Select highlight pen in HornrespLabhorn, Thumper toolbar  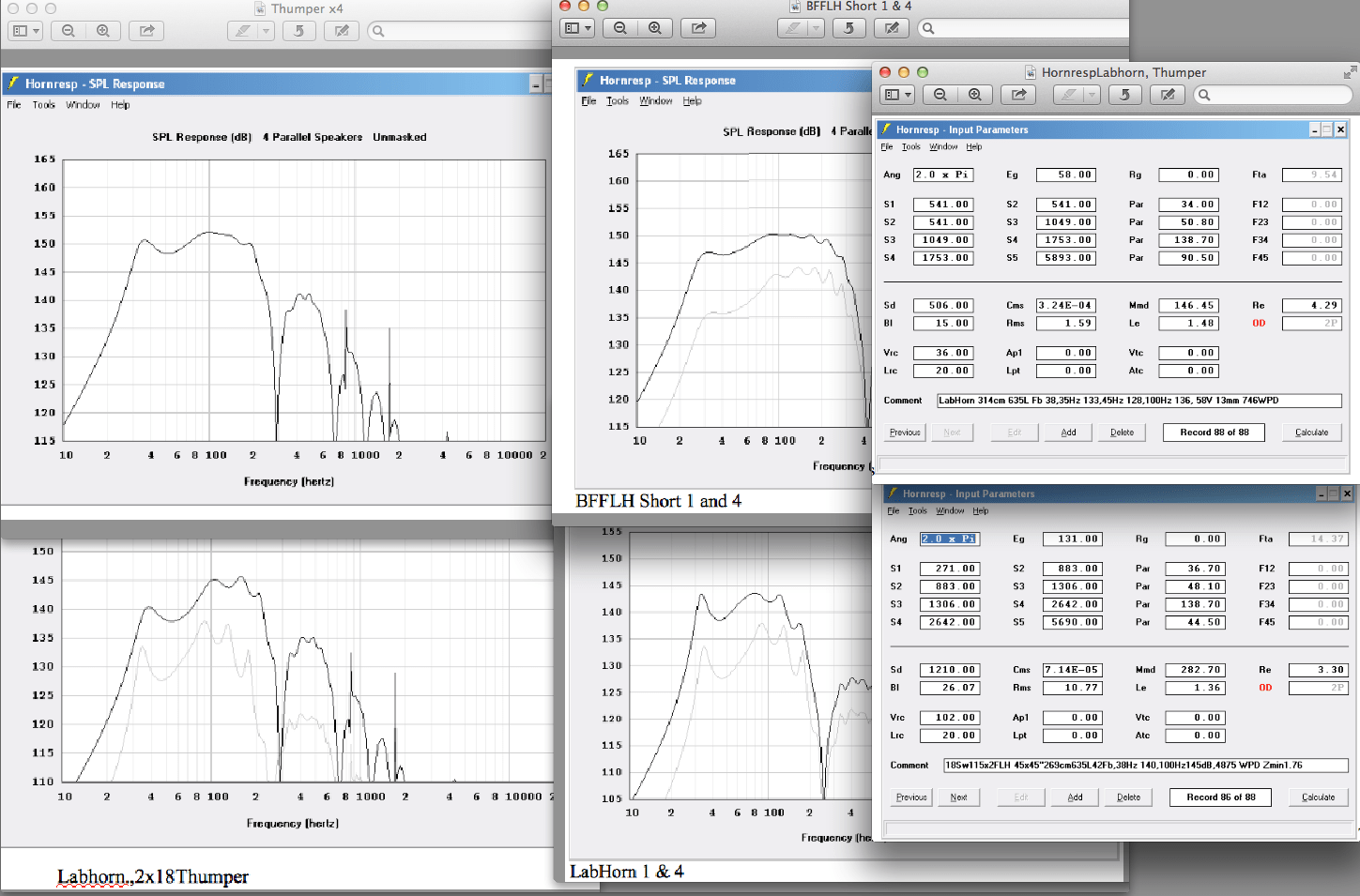click(1067, 95)
